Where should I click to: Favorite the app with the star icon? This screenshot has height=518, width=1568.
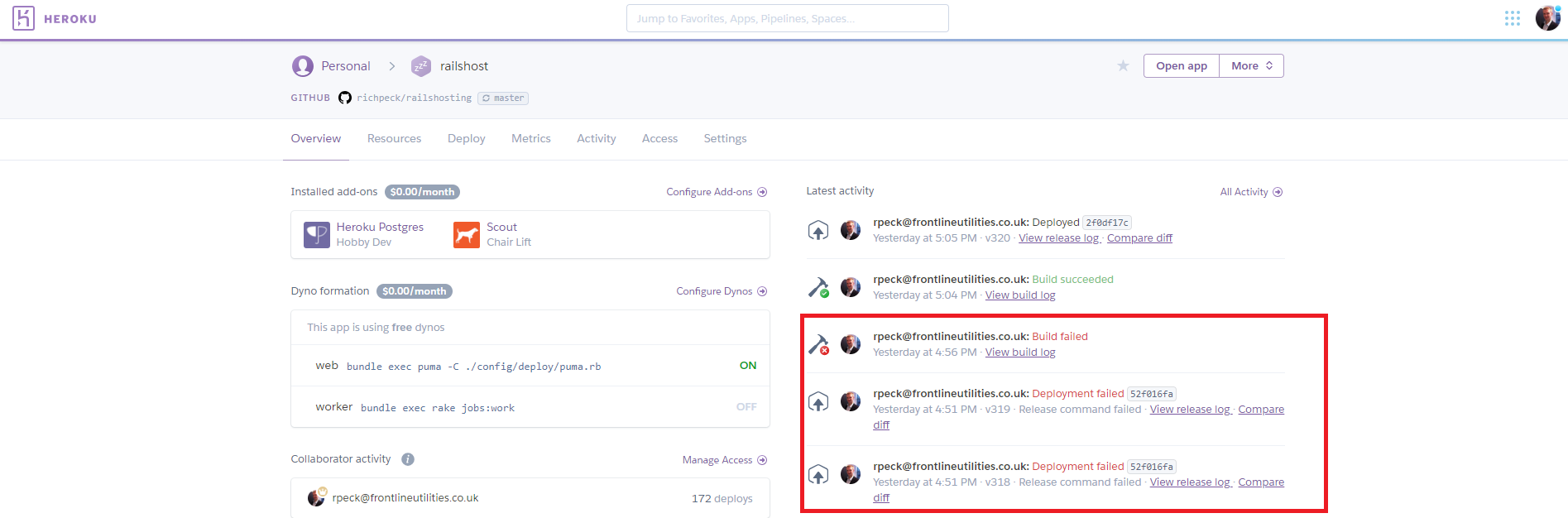click(x=1123, y=65)
